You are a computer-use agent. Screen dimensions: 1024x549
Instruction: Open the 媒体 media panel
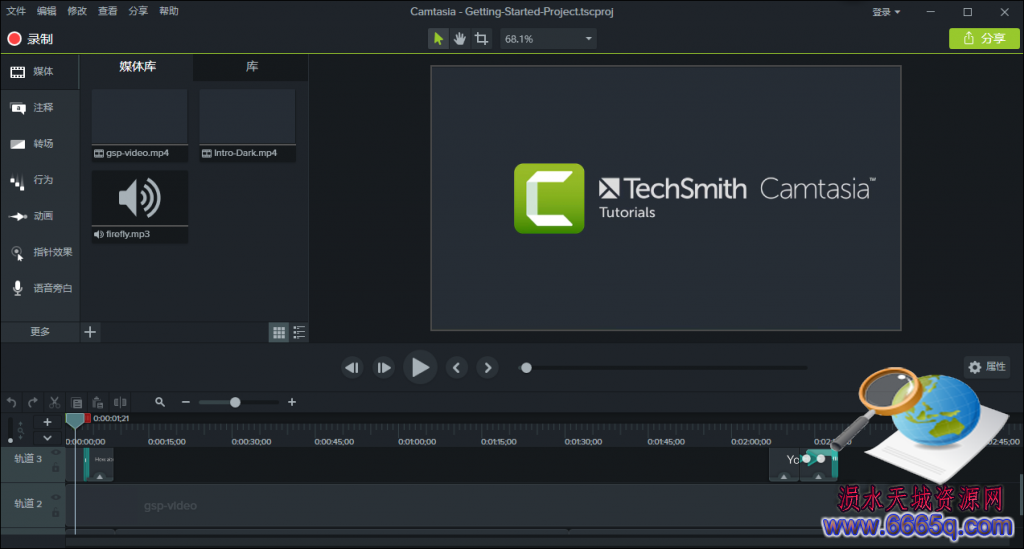tap(40, 72)
